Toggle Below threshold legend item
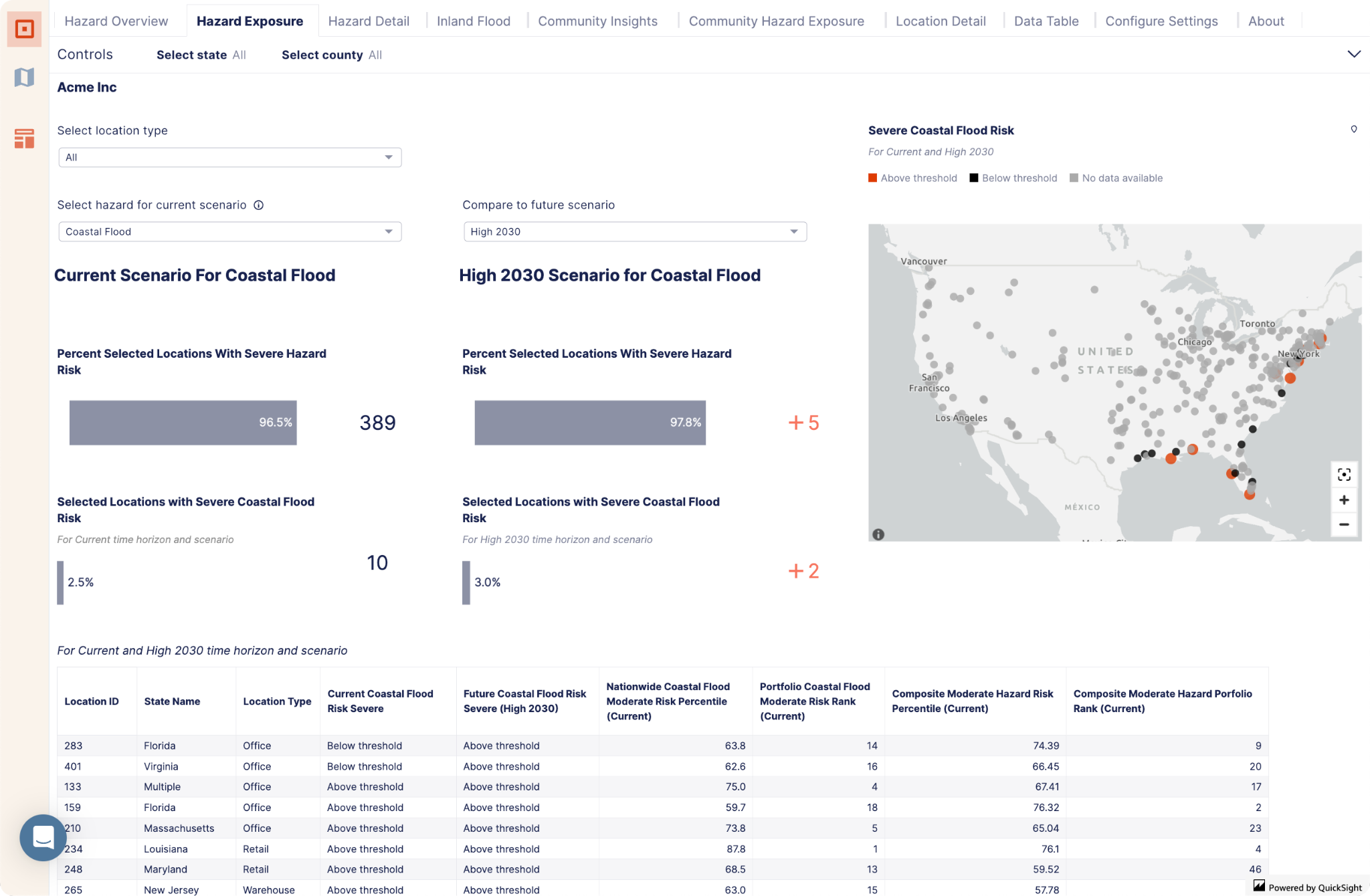This screenshot has height=896, width=1370. pos(1013,178)
